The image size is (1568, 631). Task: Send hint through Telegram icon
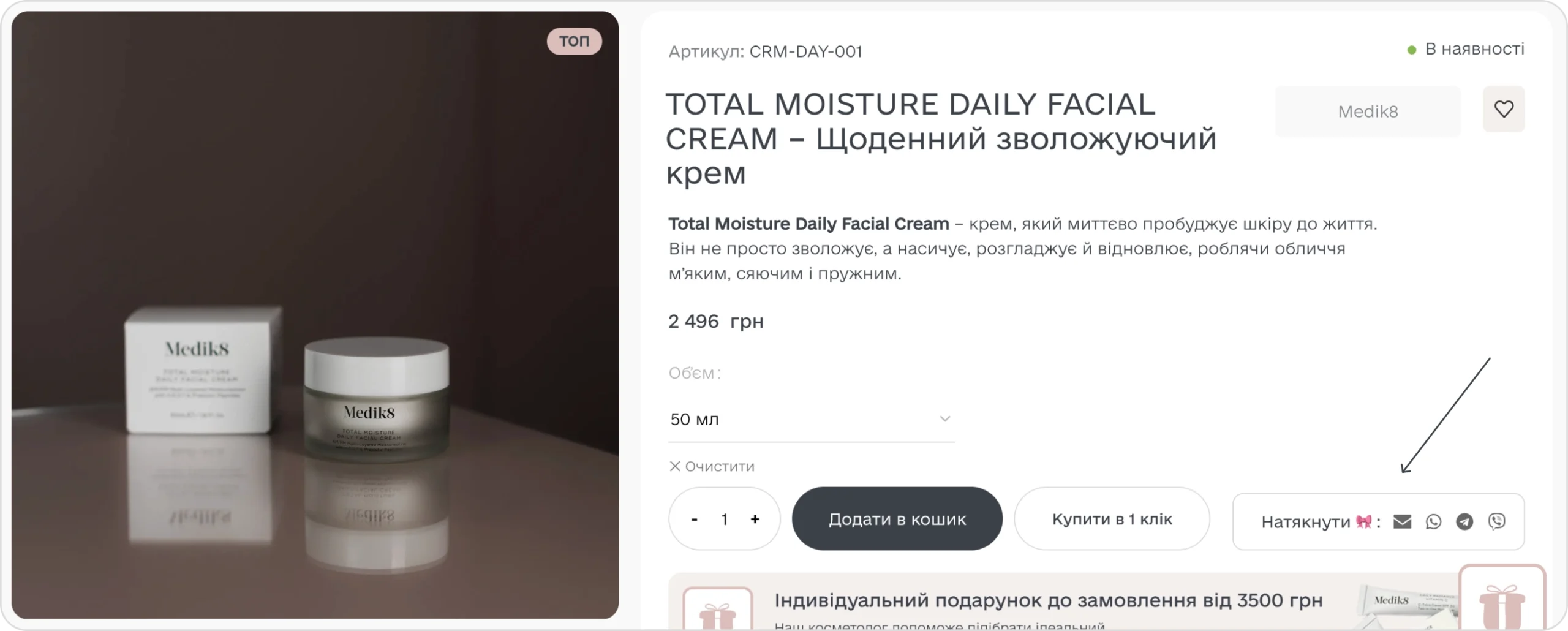(1464, 521)
